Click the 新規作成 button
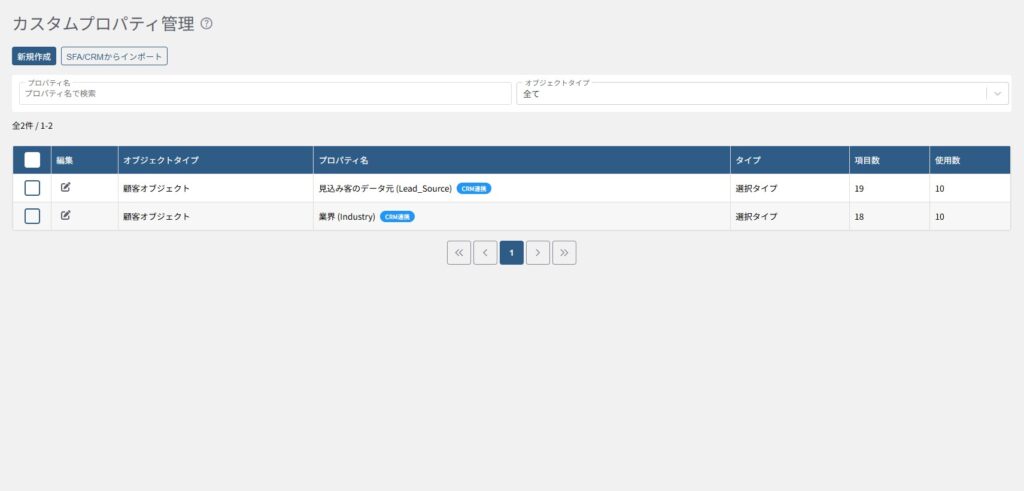Image resolution: width=1024 pixels, height=491 pixels. tap(34, 57)
